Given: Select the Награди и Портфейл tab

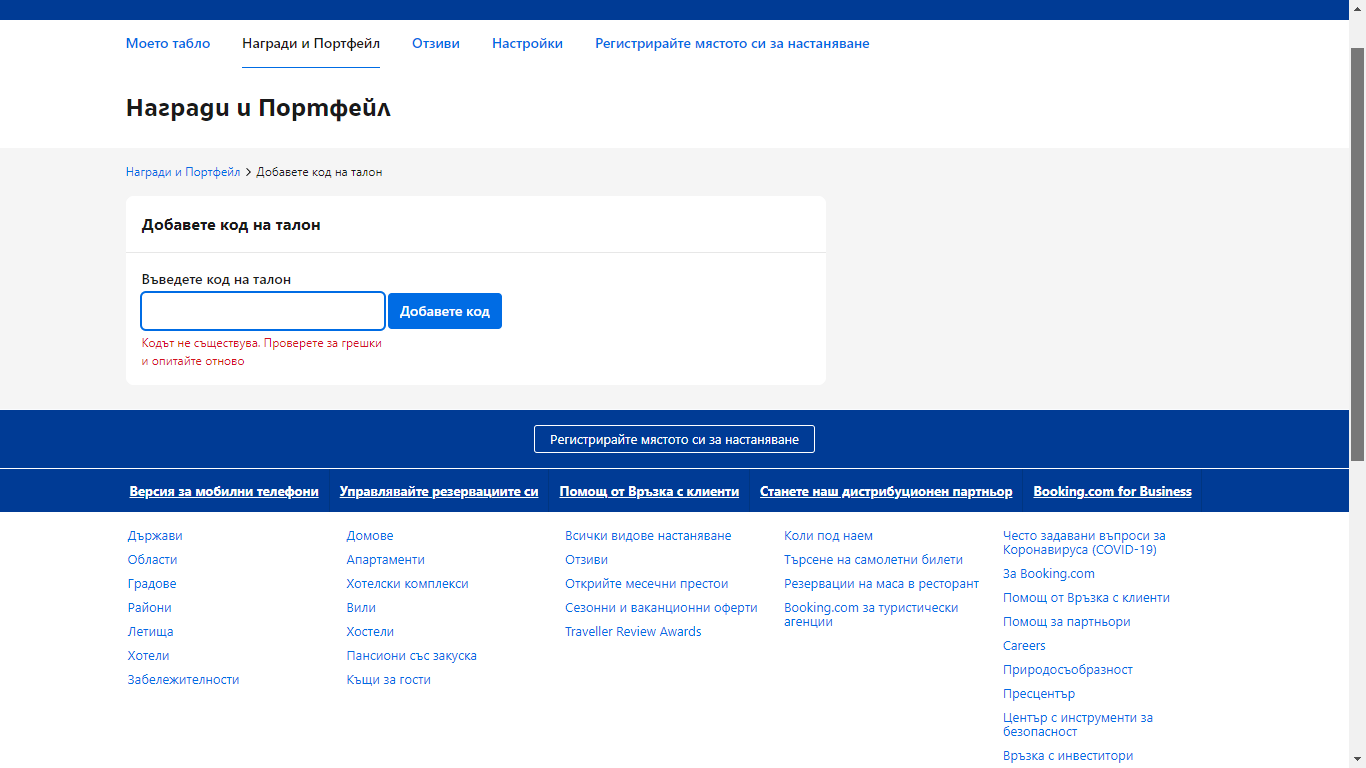Looking at the screenshot, I should click(x=310, y=44).
